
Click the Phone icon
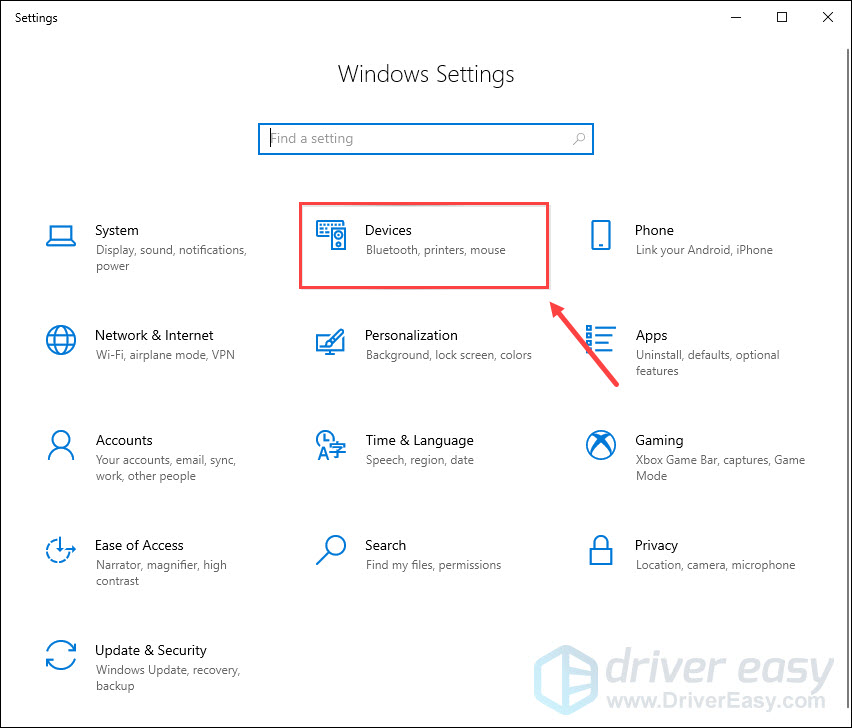pos(601,236)
